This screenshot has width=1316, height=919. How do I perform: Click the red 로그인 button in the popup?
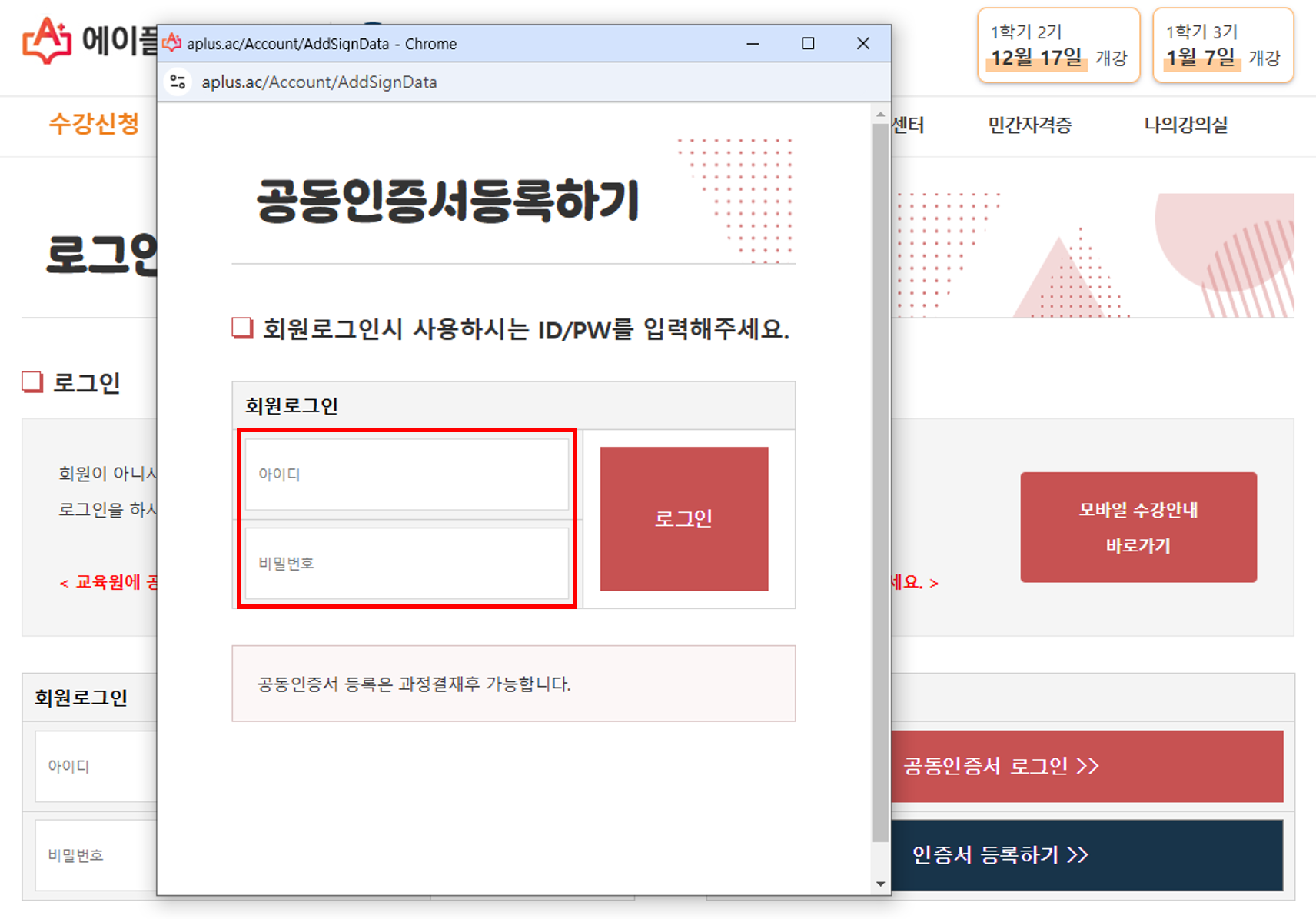[683, 518]
